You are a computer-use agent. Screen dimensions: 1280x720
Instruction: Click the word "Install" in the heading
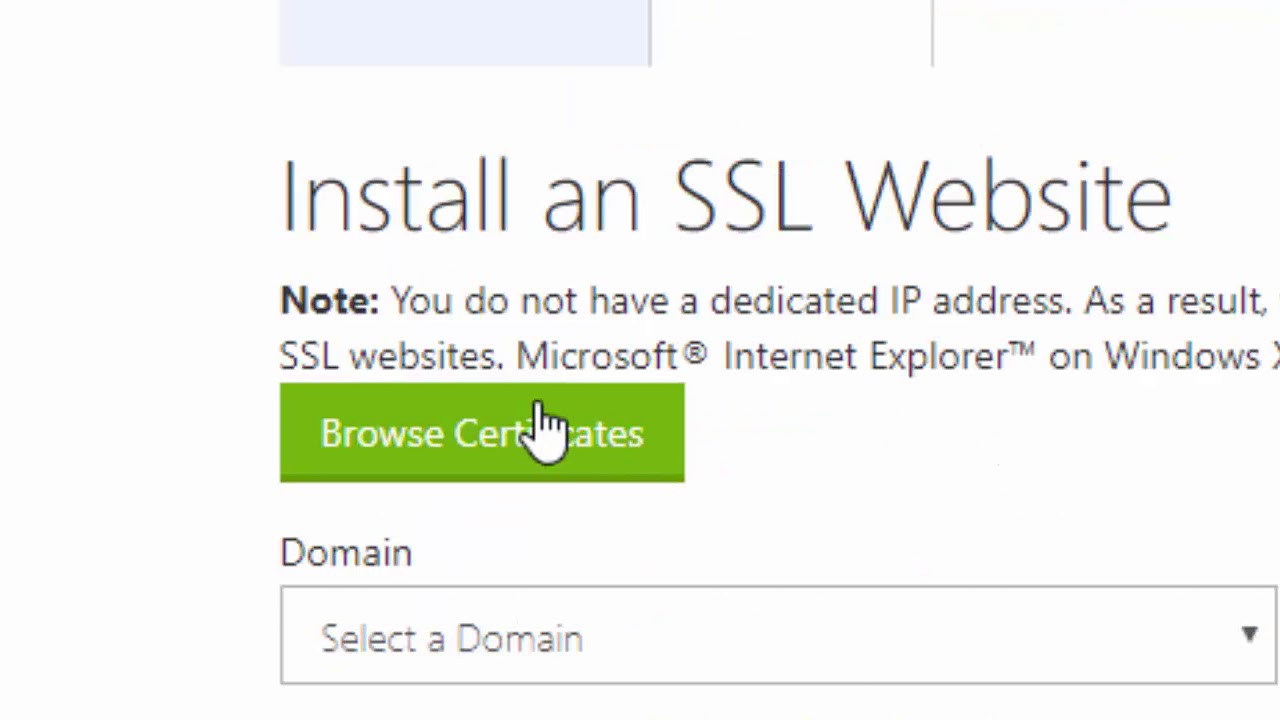pos(396,196)
